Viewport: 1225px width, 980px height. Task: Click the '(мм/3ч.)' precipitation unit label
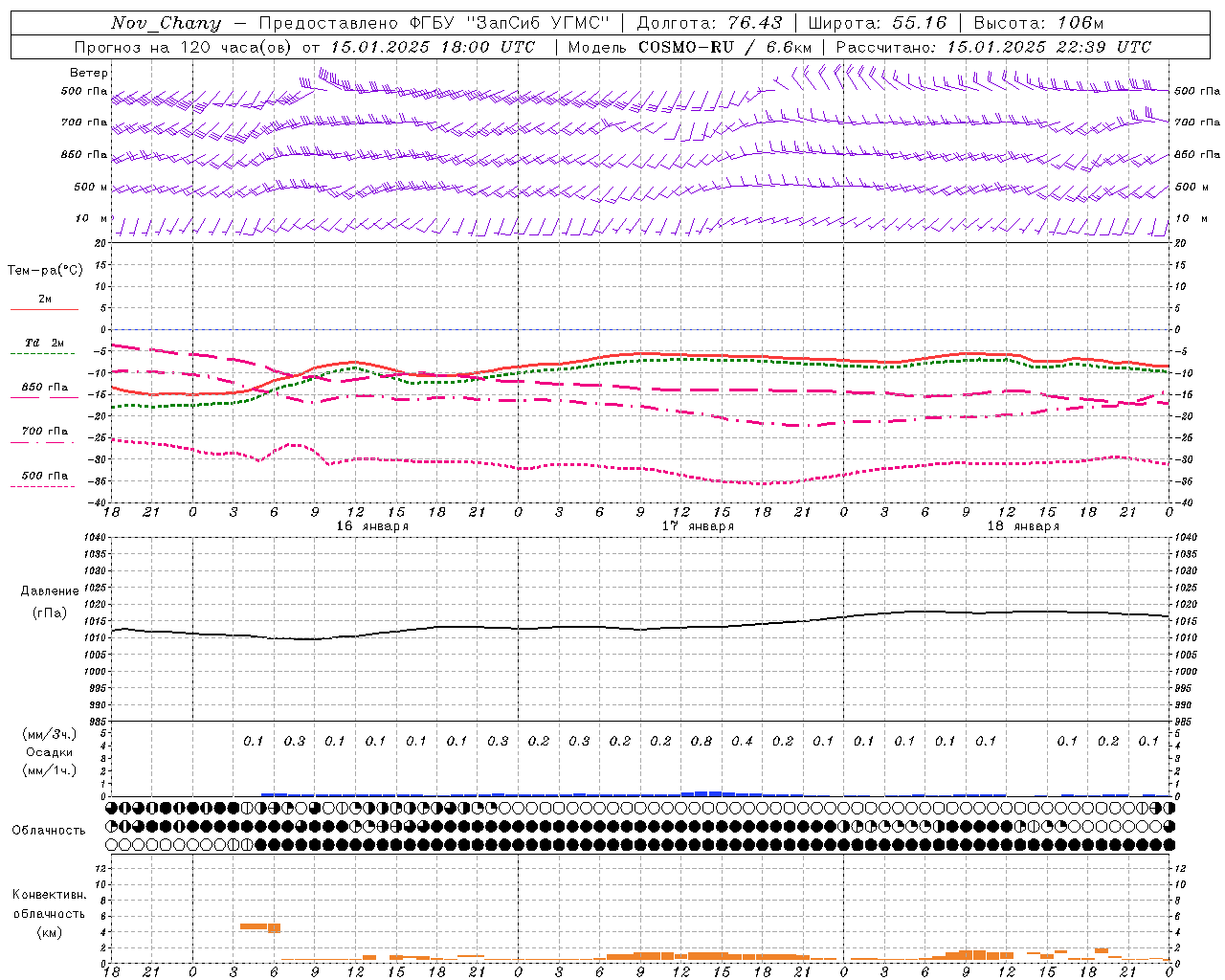(50, 734)
